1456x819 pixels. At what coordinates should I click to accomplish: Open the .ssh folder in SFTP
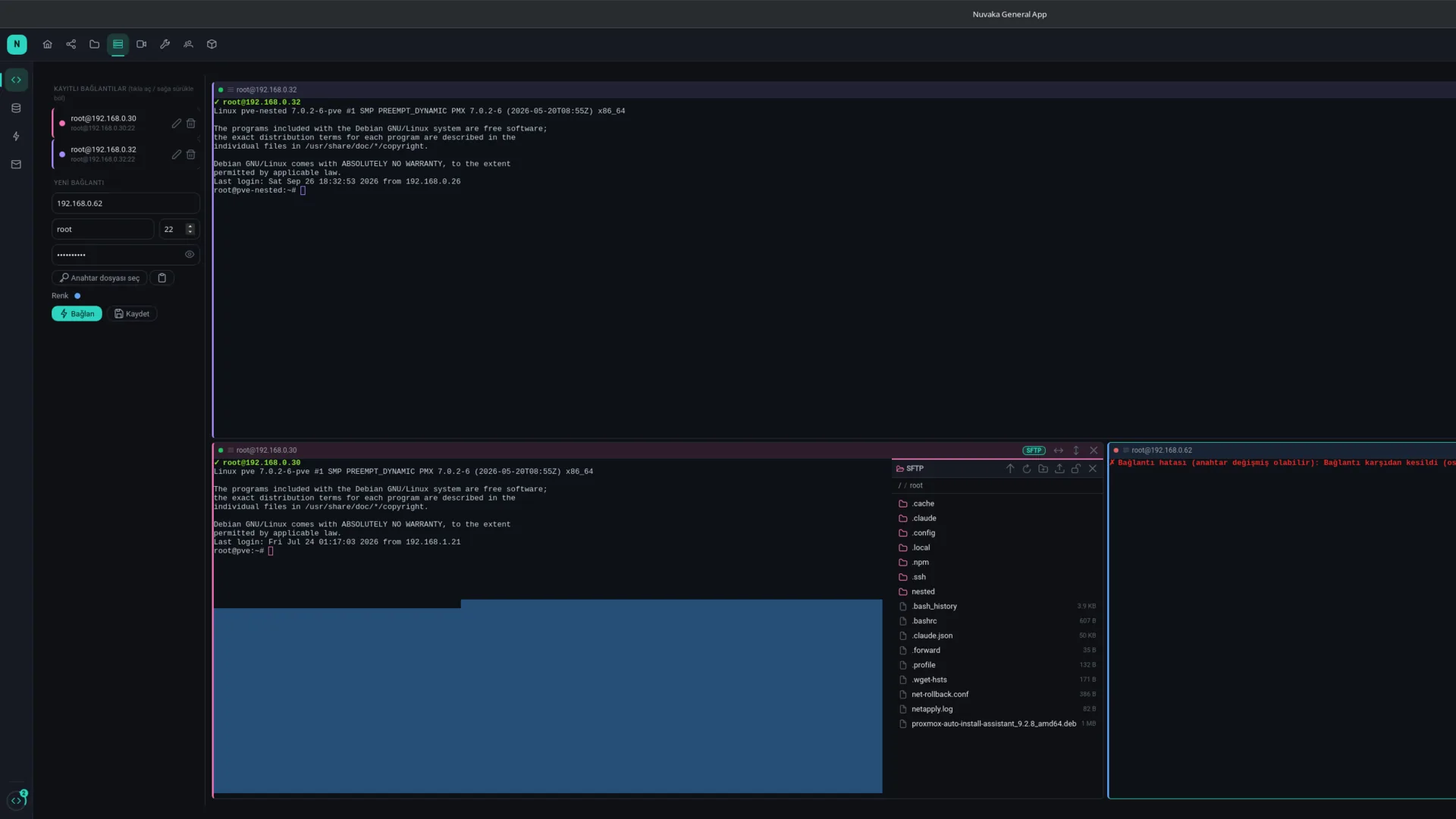tap(997, 577)
